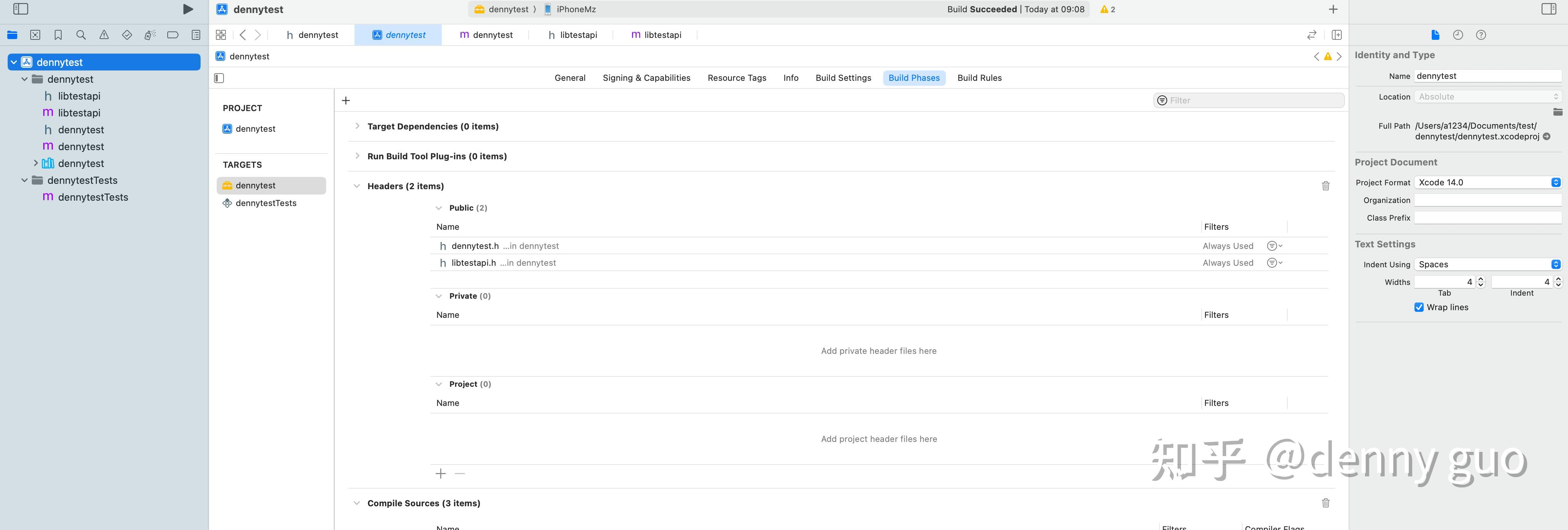The height and width of the screenshot is (530, 1568).
Task: Open the Signing & Capabilities tab
Action: click(646, 78)
